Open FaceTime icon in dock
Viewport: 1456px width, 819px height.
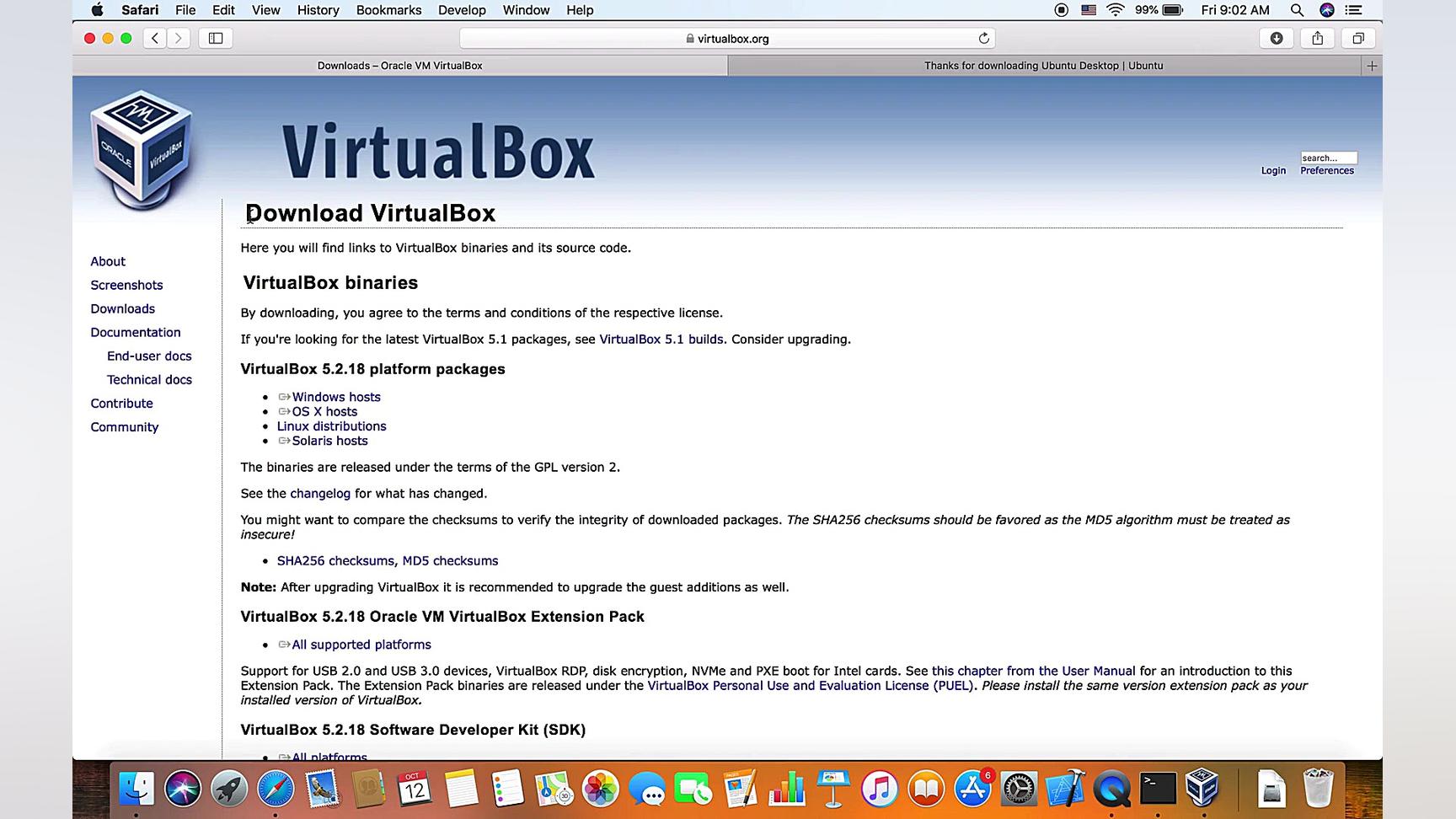(x=693, y=790)
